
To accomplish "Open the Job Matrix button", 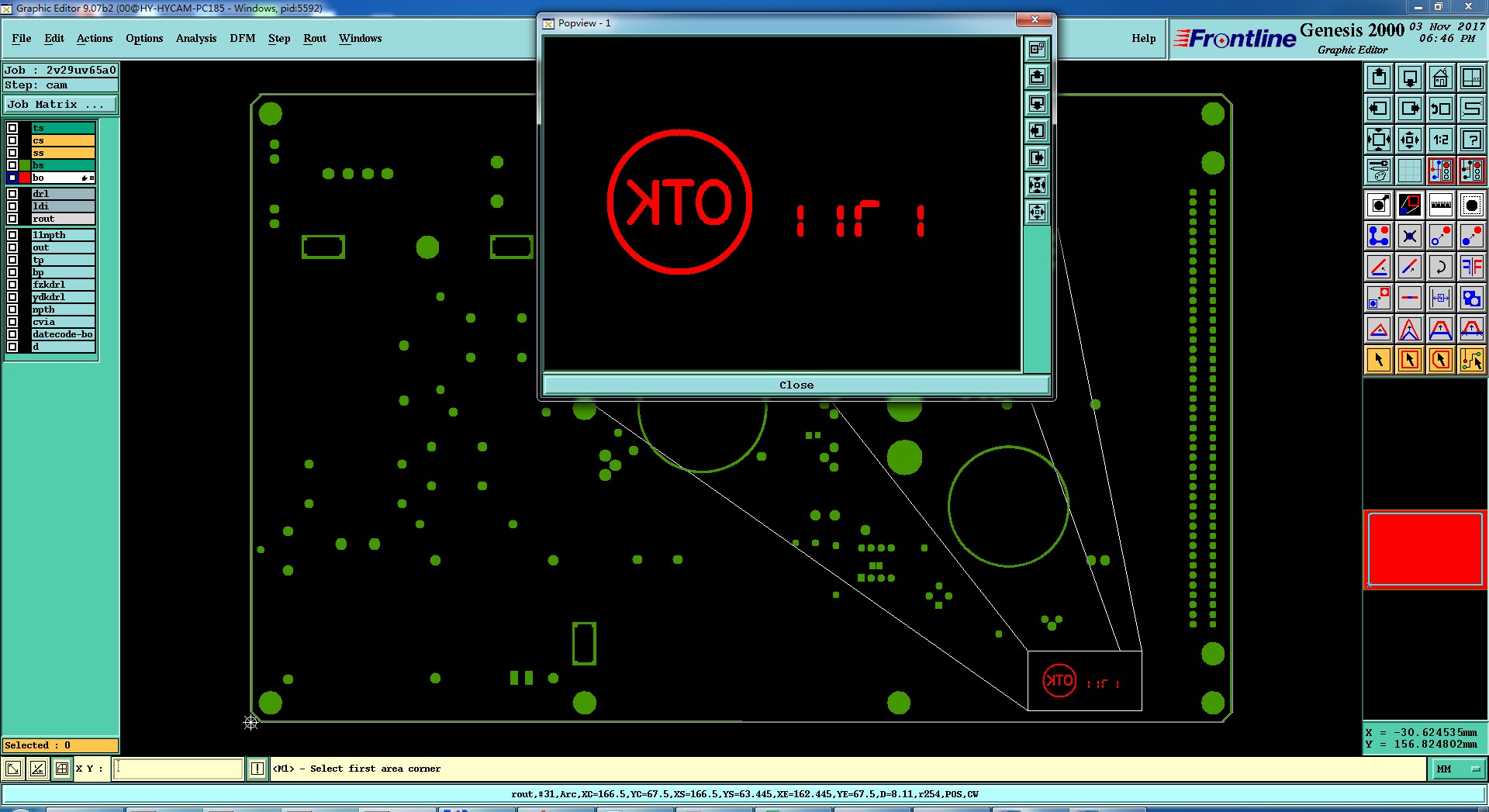I will pyautogui.click(x=60, y=104).
